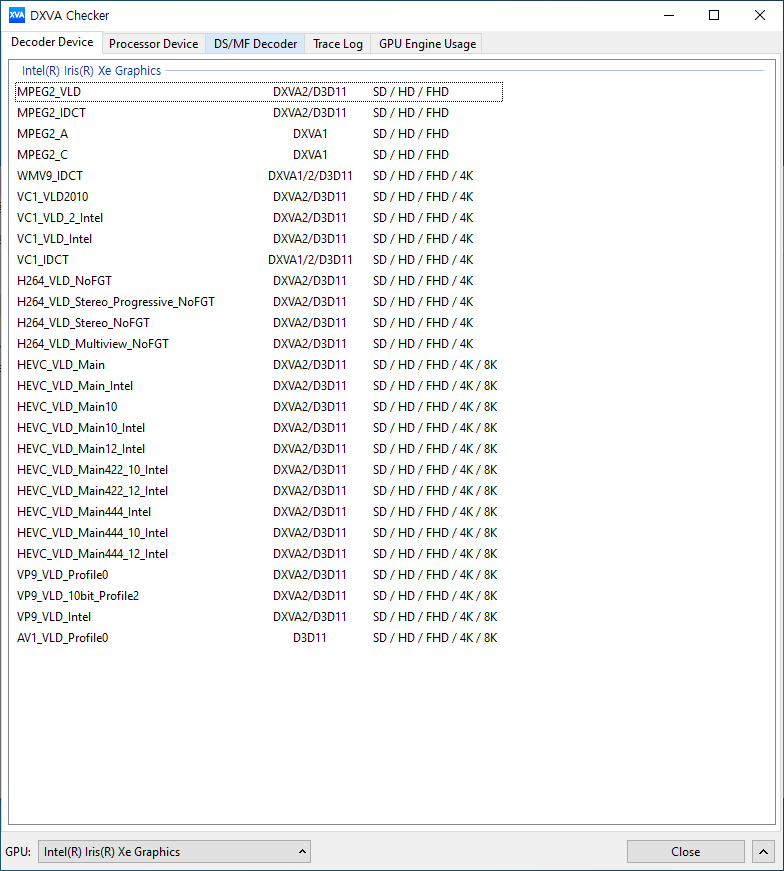Select the HEVC_VLD_Main444_12_Intel row
Viewport: 784px width, 871px height.
tap(259, 554)
